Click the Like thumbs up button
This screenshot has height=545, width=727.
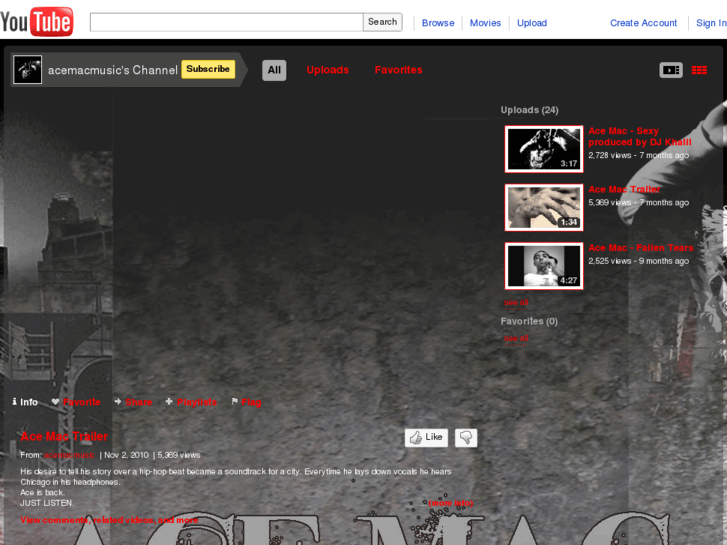pyautogui.click(x=426, y=437)
